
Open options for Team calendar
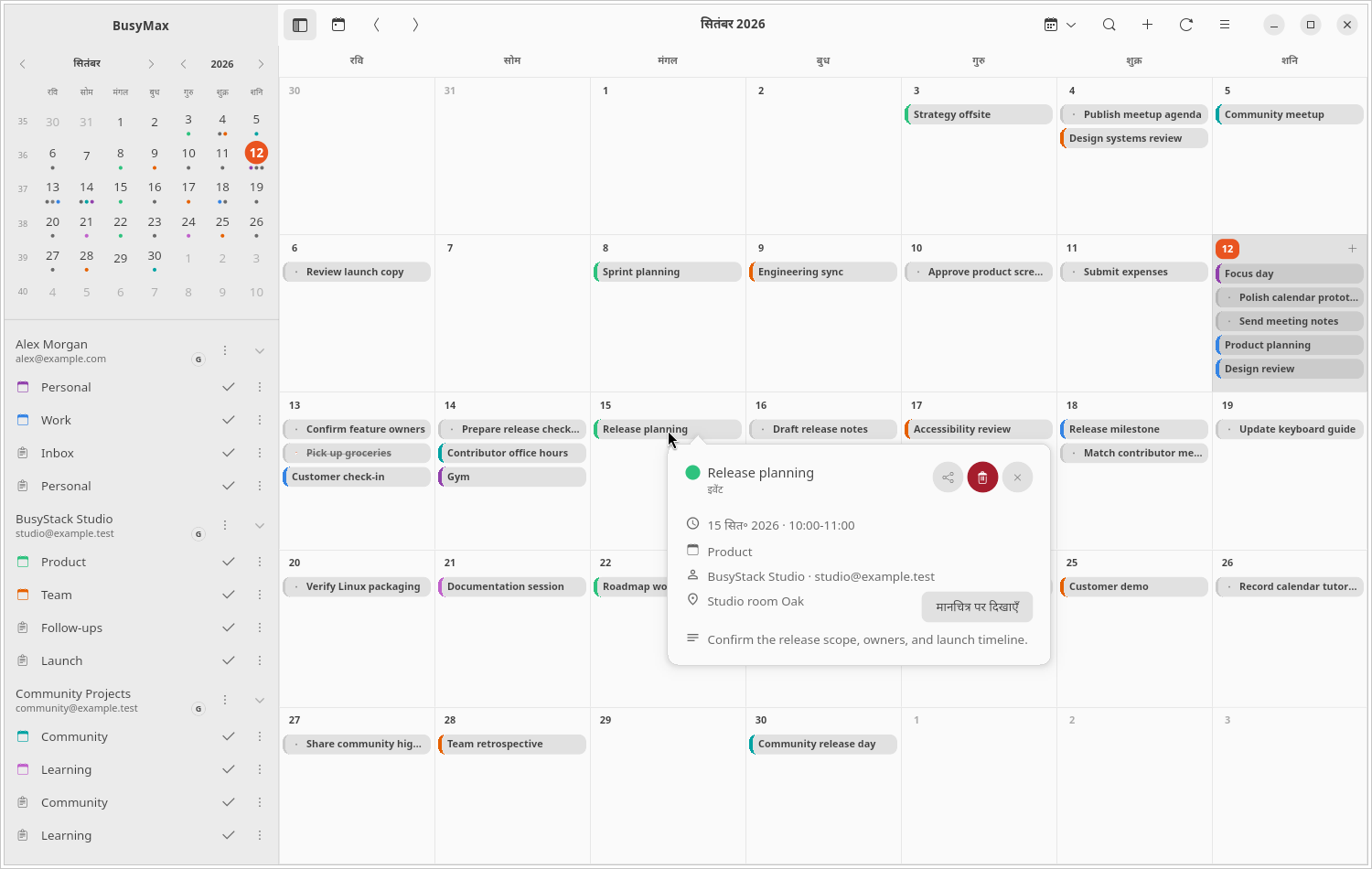(x=260, y=595)
